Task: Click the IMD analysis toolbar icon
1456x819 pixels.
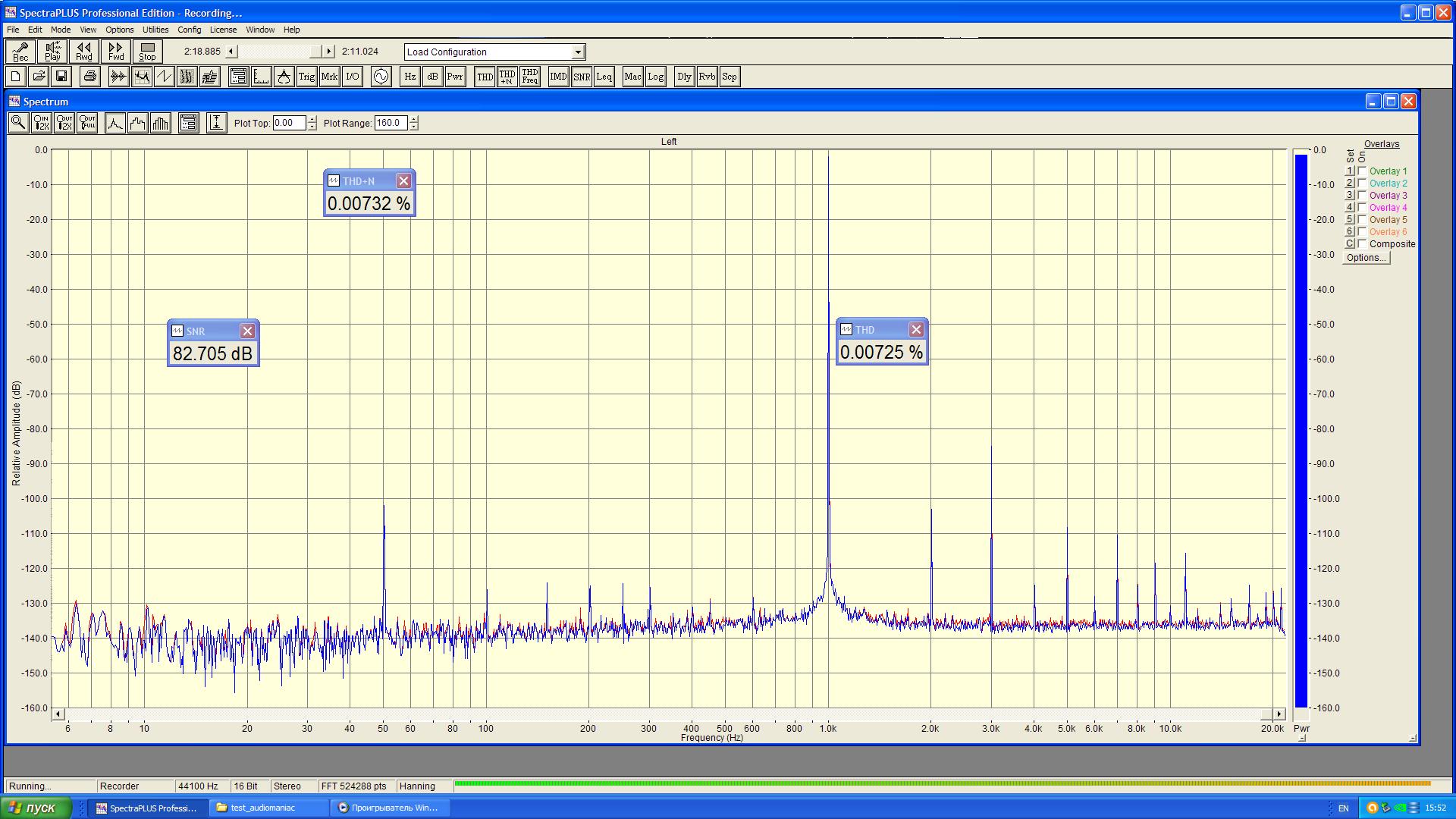Action: pos(558,77)
